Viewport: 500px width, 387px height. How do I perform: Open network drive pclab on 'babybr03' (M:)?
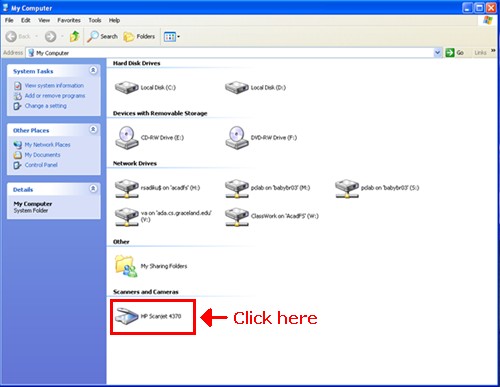click(237, 188)
